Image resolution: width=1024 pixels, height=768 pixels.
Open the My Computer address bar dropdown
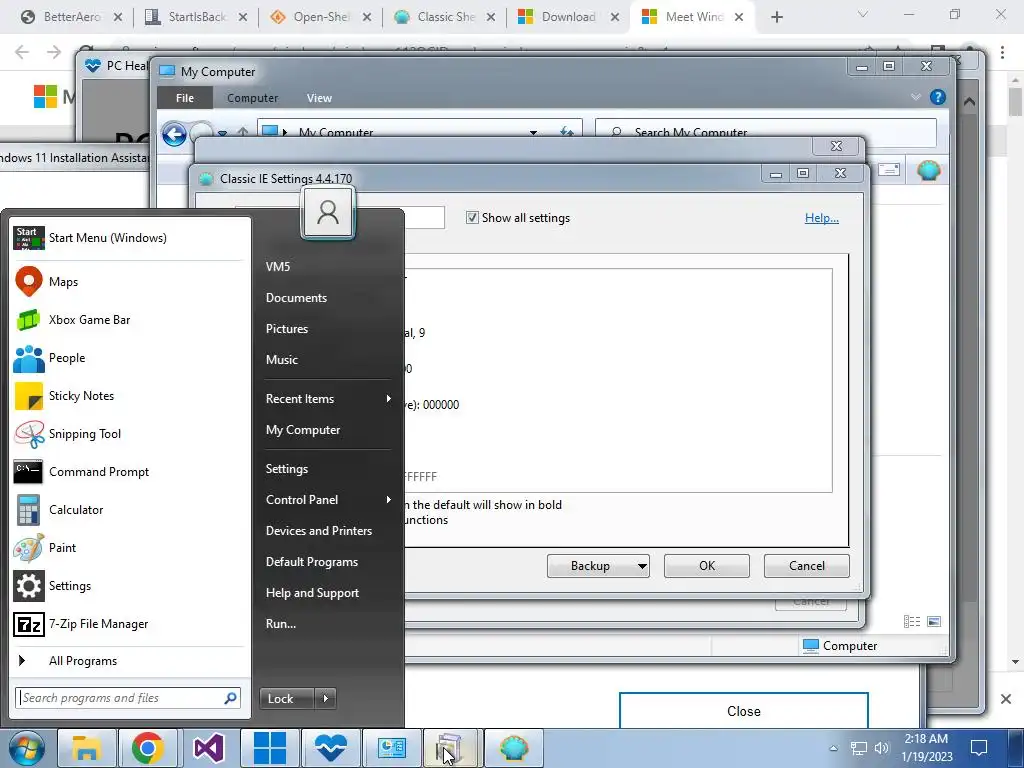[534, 133]
